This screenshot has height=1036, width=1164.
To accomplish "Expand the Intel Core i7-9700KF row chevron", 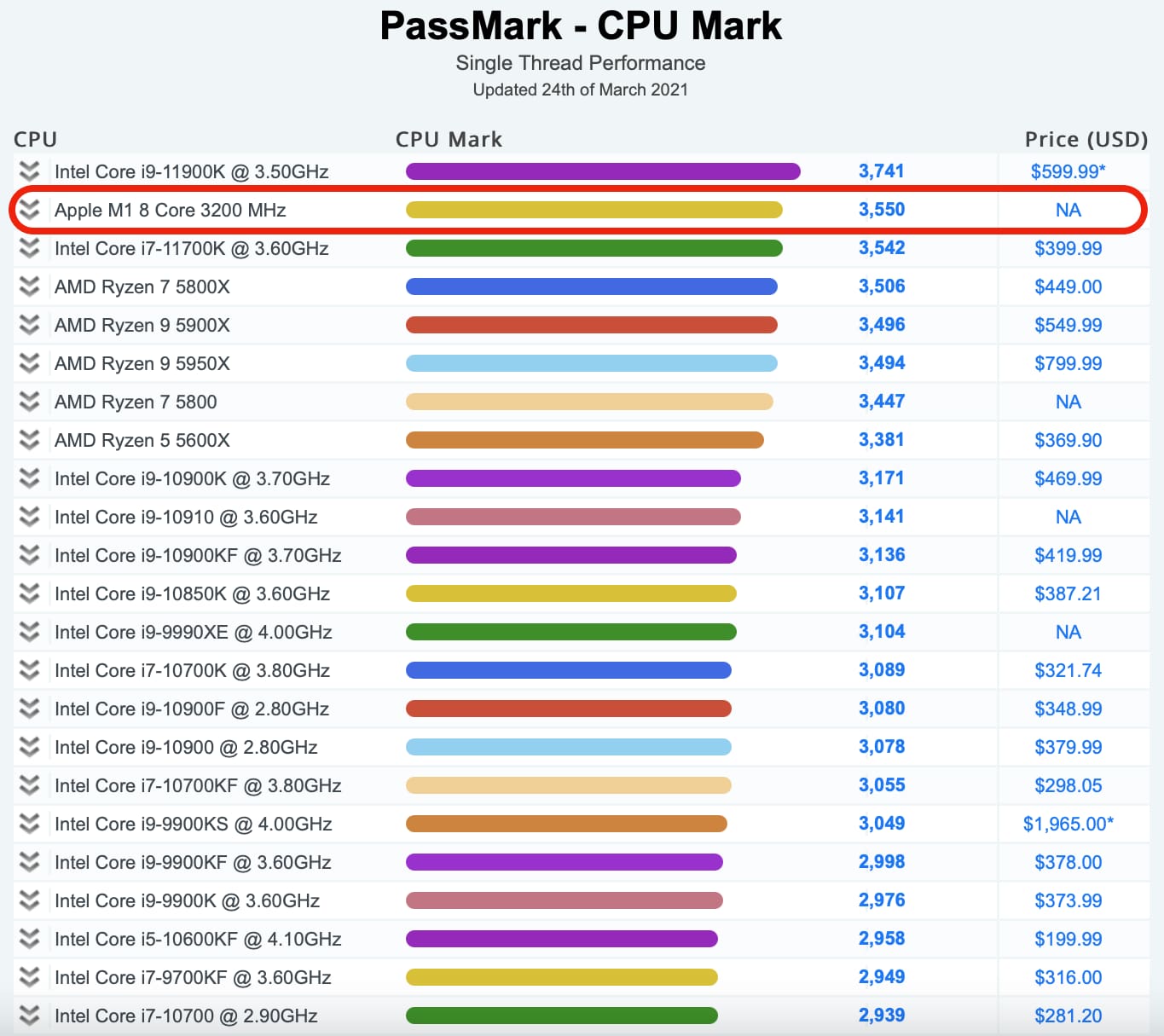I will [30, 977].
